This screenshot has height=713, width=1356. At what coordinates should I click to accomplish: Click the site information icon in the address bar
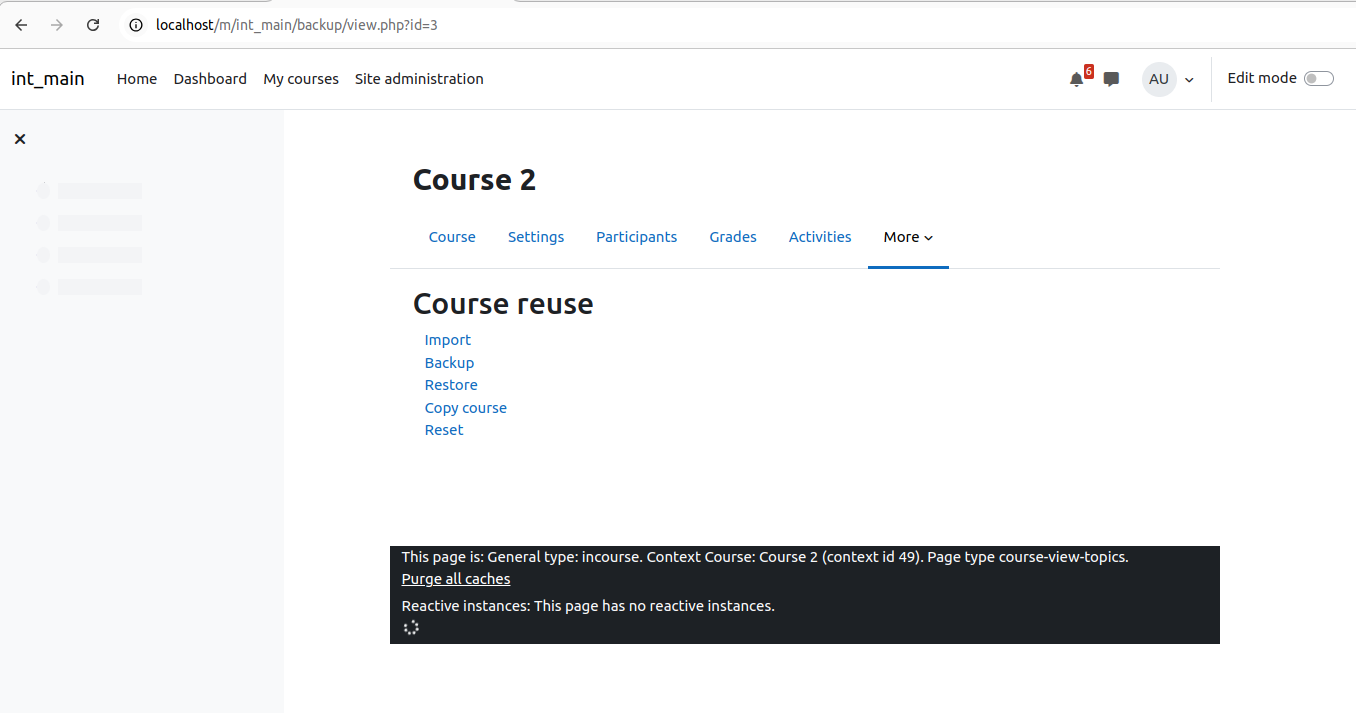(136, 25)
